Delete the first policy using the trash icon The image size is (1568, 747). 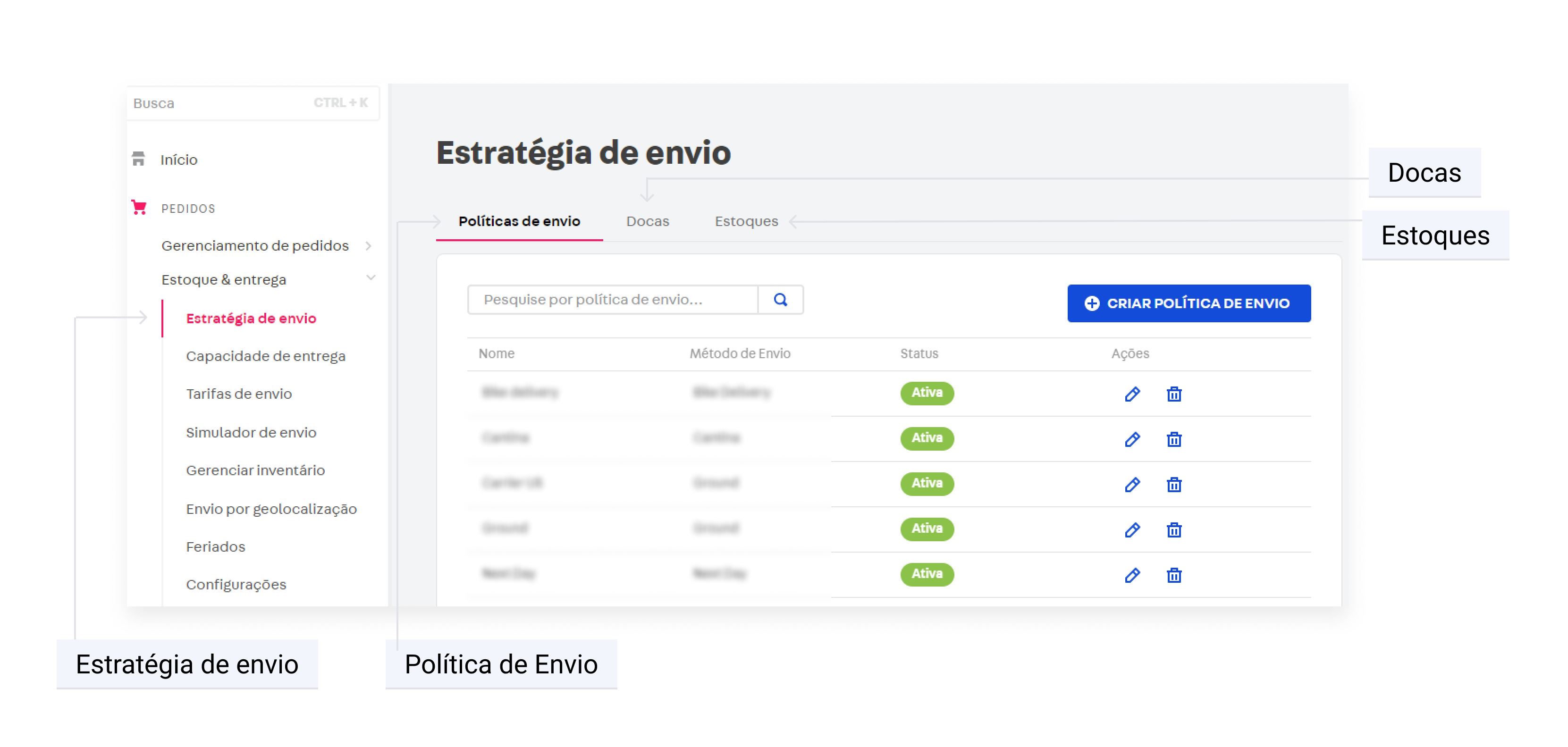point(1174,394)
